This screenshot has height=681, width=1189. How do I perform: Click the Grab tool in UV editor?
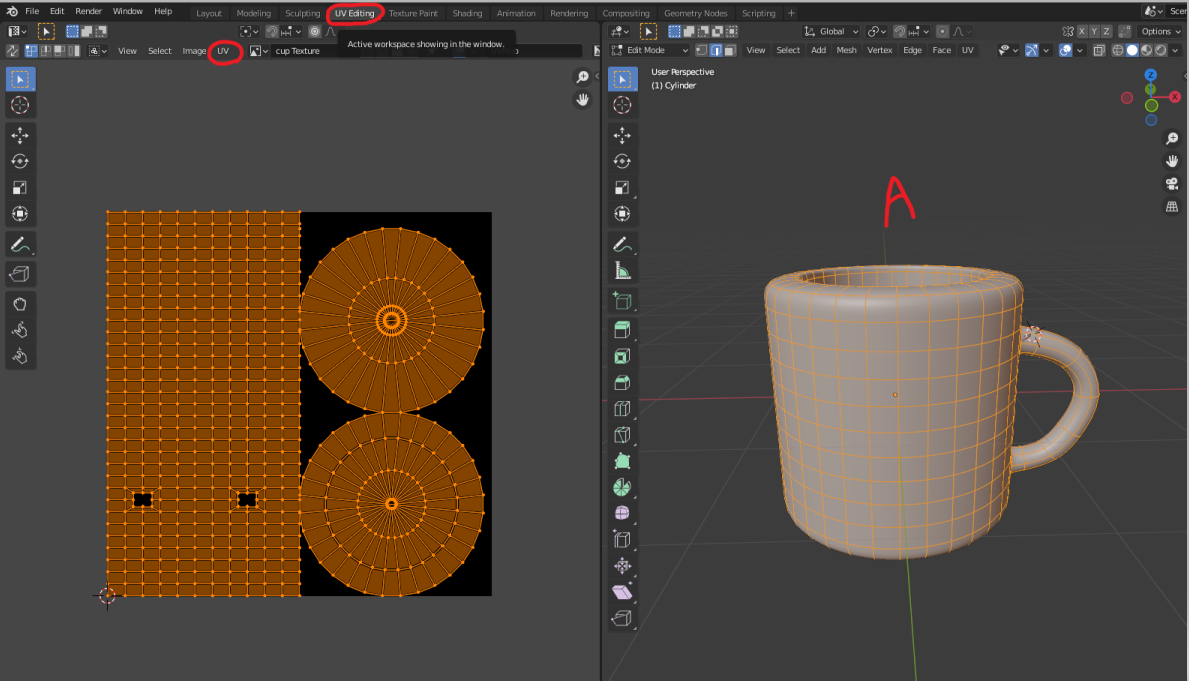click(x=20, y=303)
